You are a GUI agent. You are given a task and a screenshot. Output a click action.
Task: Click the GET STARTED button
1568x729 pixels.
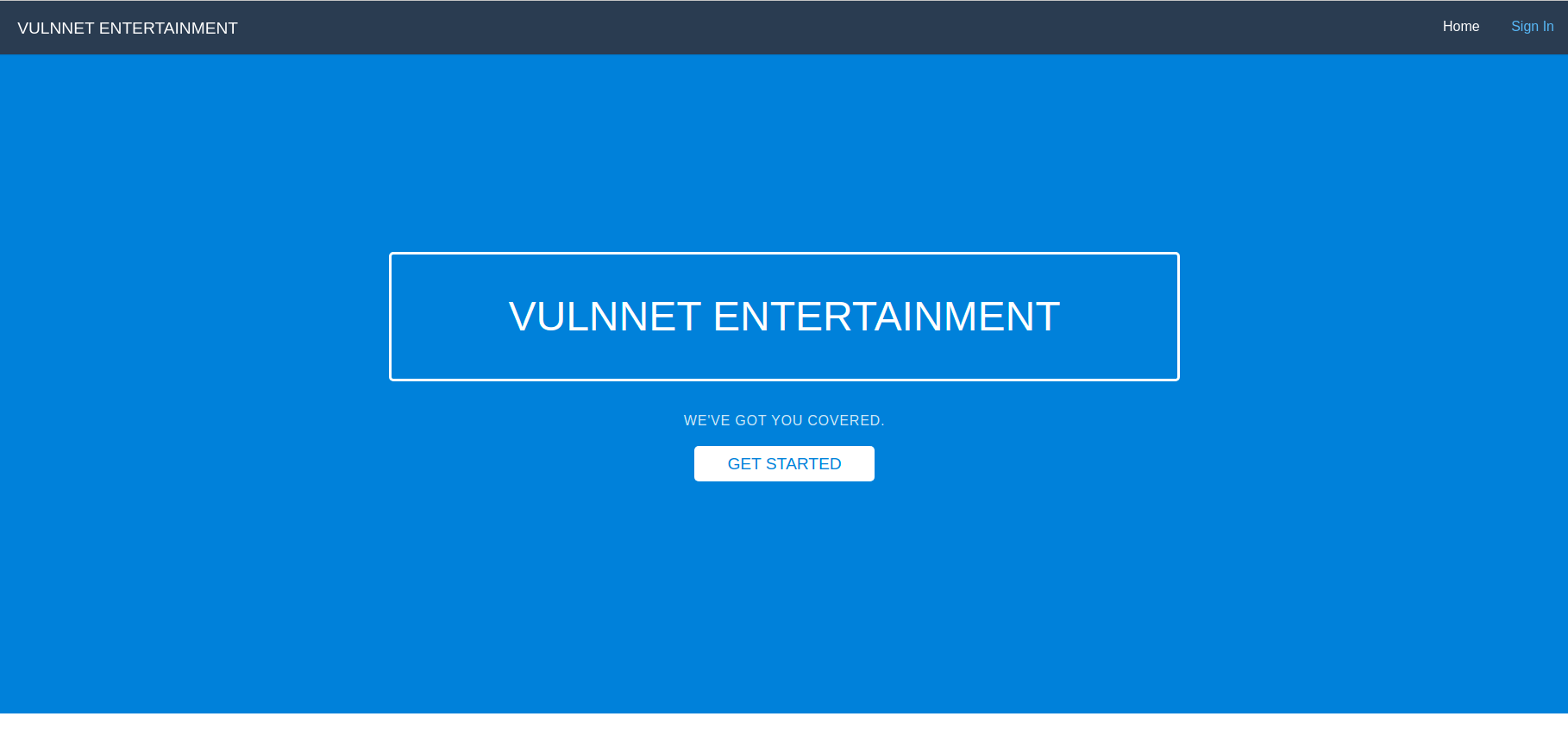784,463
